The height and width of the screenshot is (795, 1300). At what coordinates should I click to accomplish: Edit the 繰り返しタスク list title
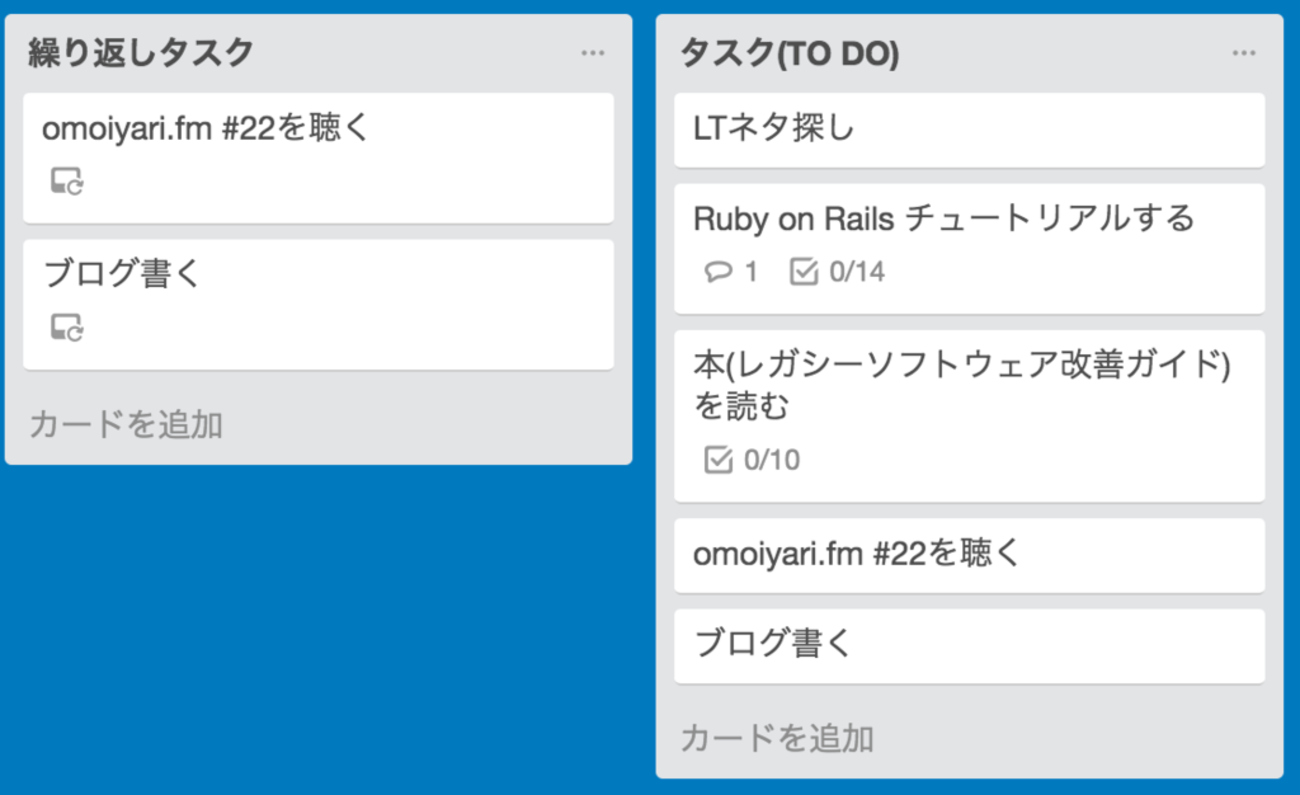pos(141,53)
